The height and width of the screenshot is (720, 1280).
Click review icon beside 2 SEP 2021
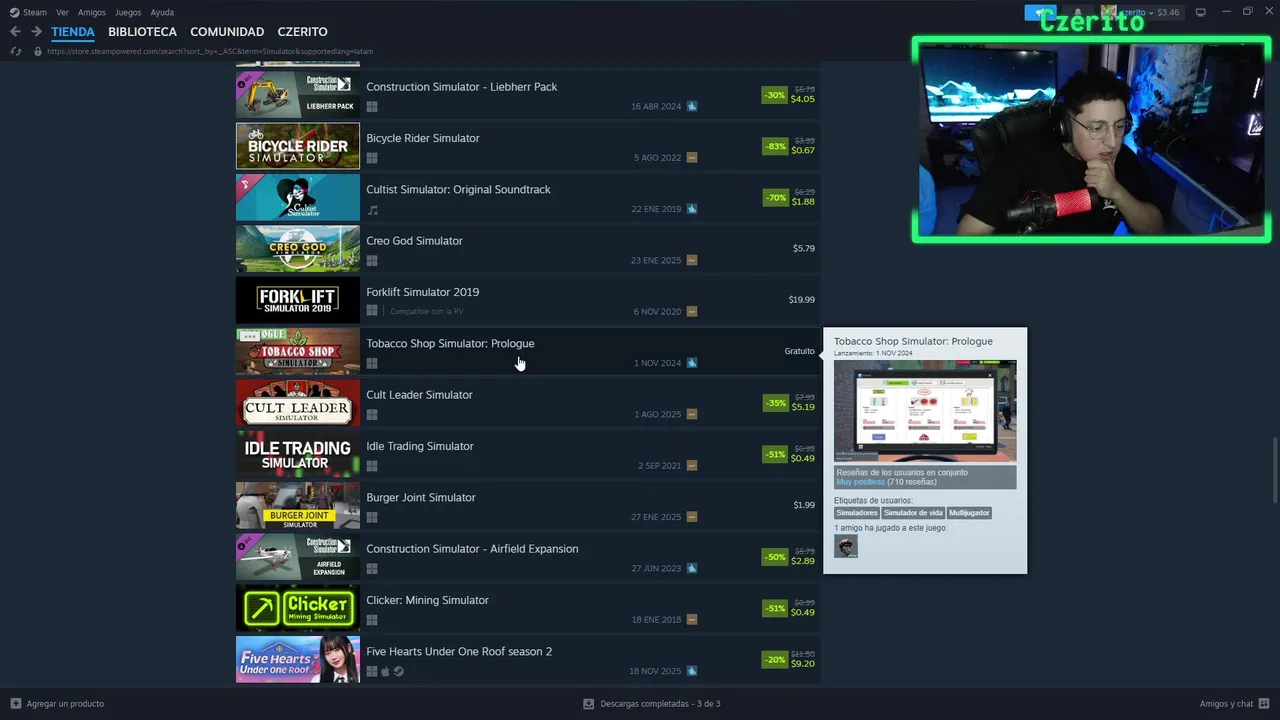coord(692,466)
